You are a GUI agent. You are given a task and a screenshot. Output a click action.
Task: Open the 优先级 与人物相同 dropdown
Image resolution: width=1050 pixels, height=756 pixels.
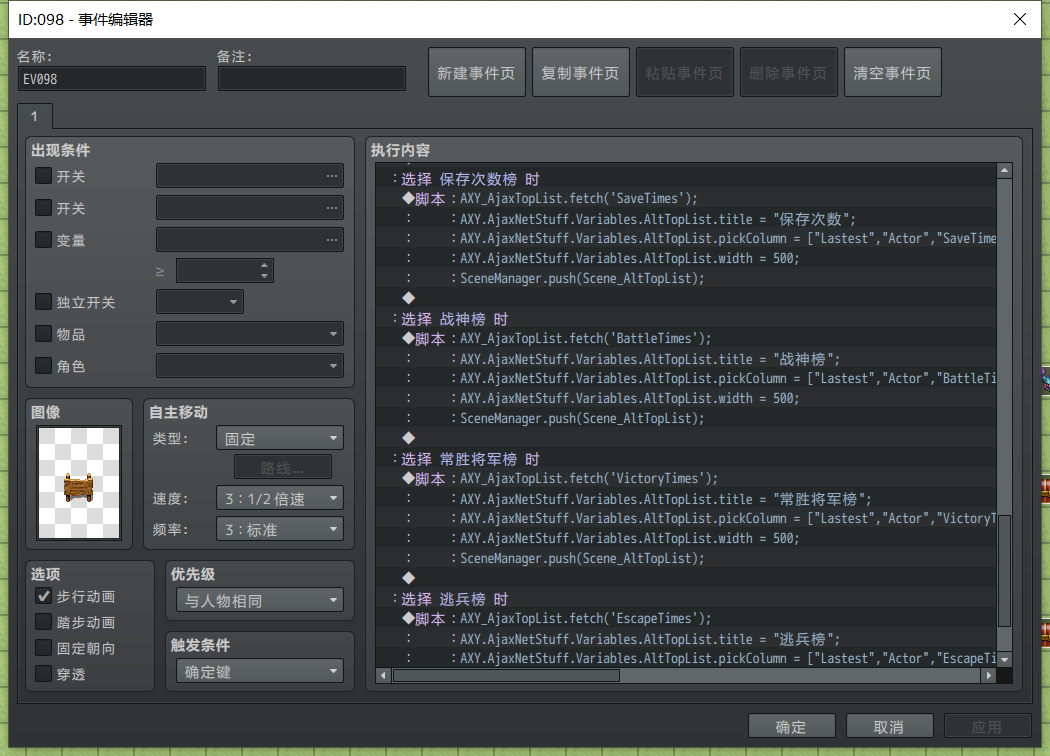(x=260, y=601)
